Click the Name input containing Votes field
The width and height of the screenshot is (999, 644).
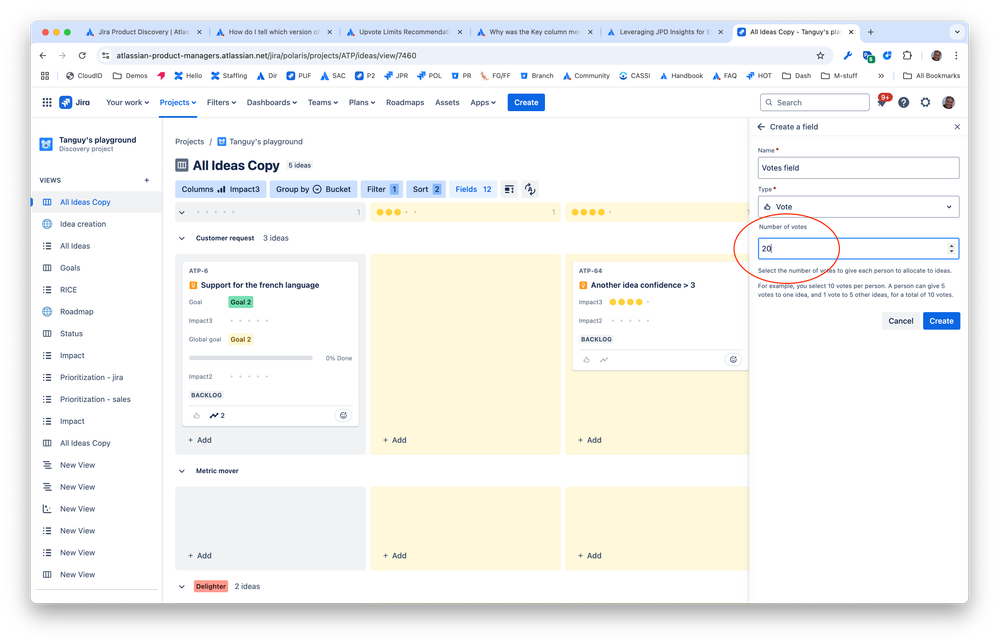pyautogui.click(x=858, y=168)
